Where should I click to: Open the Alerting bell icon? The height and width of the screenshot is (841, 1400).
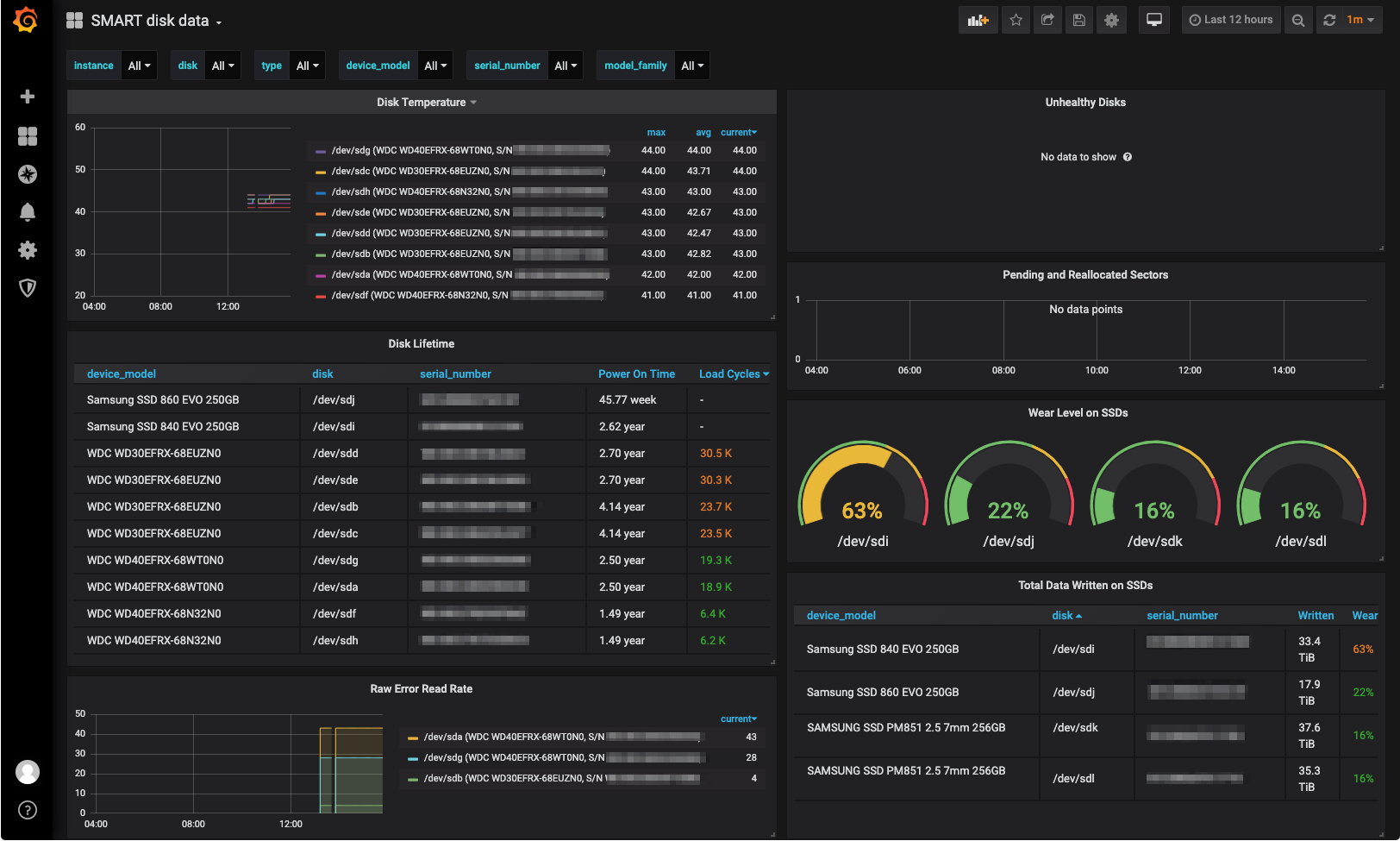point(28,212)
